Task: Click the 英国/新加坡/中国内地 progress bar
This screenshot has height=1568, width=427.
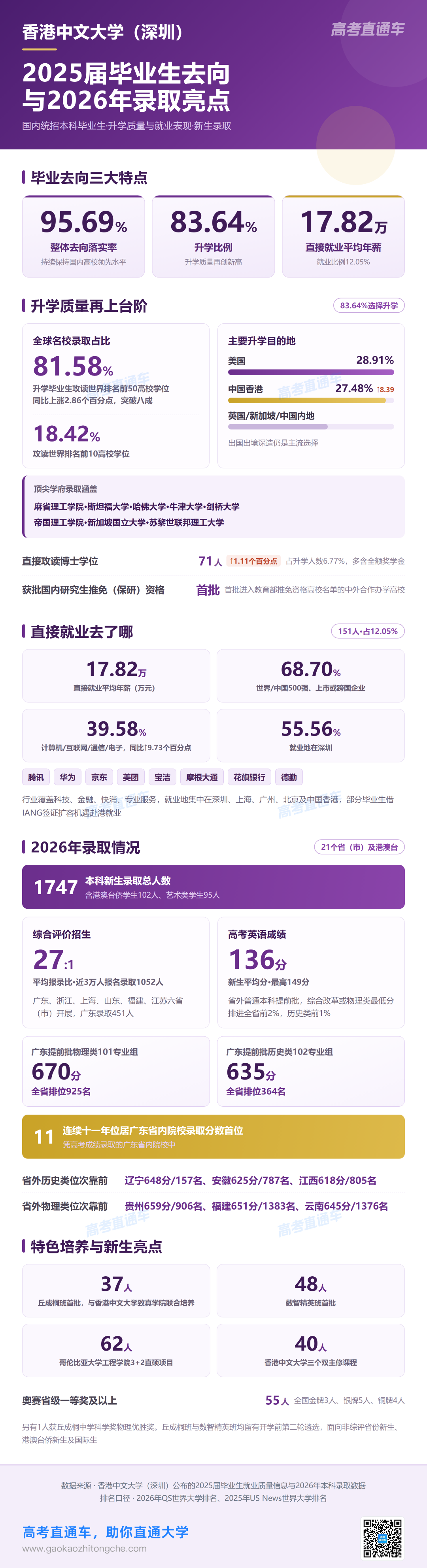Action: click(x=311, y=427)
